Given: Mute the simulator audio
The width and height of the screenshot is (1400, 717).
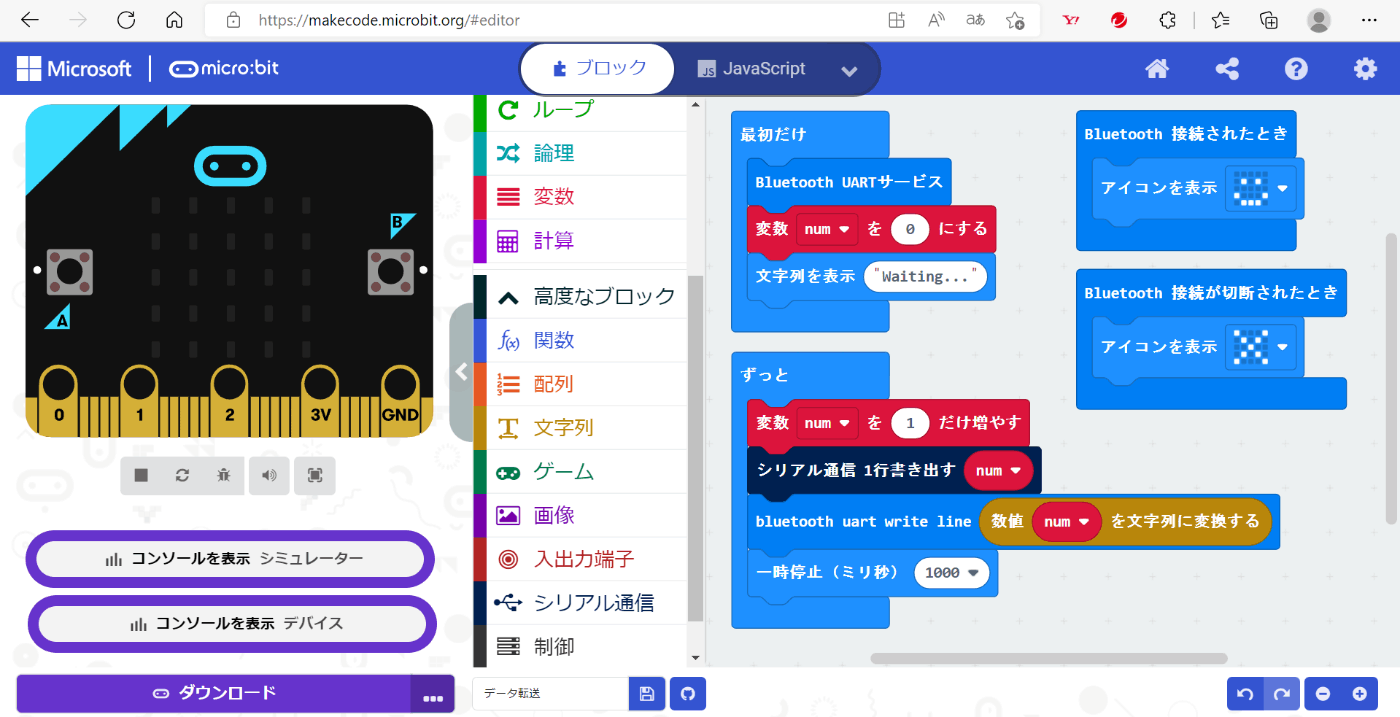Looking at the screenshot, I should (x=269, y=475).
